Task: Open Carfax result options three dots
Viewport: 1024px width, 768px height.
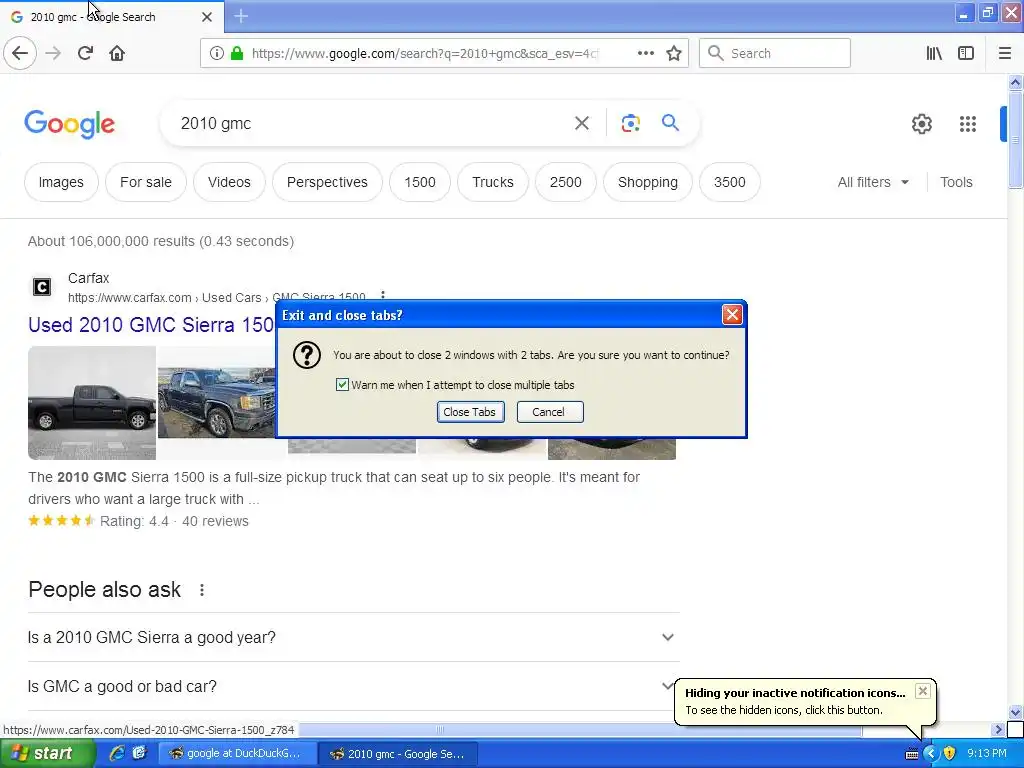Action: 383,296
